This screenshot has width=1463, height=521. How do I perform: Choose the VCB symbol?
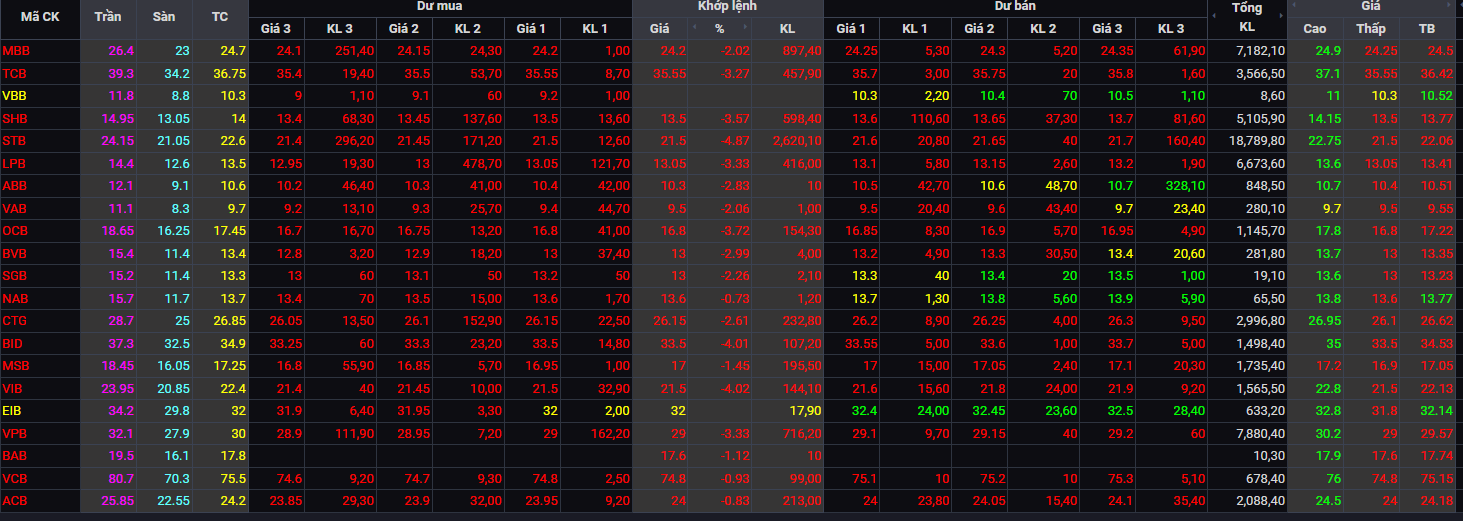[x=15, y=478]
